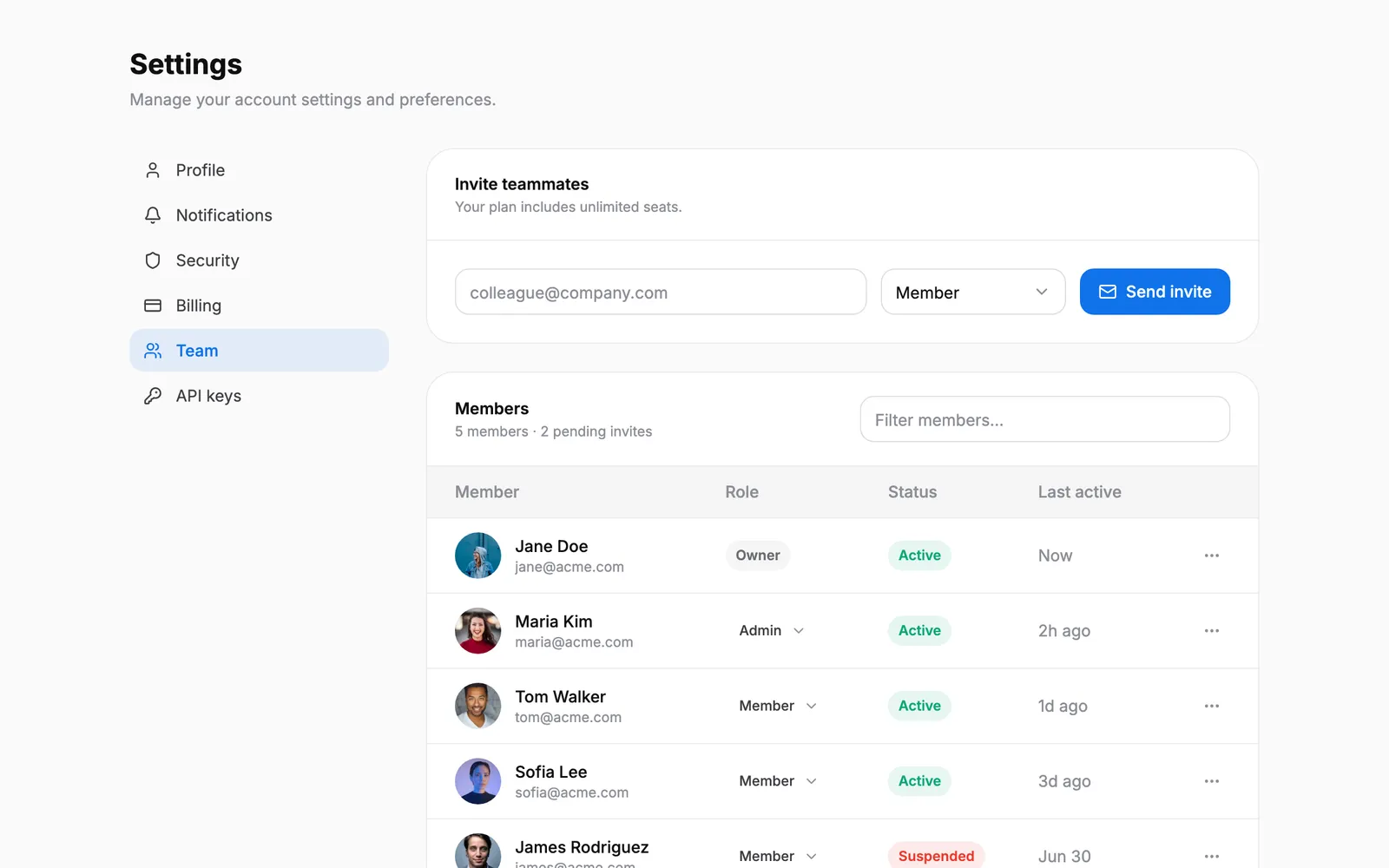Image resolution: width=1389 pixels, height=868 pixels.
Task: Click the James Rodriguez name
Action: tap(582, 847)
